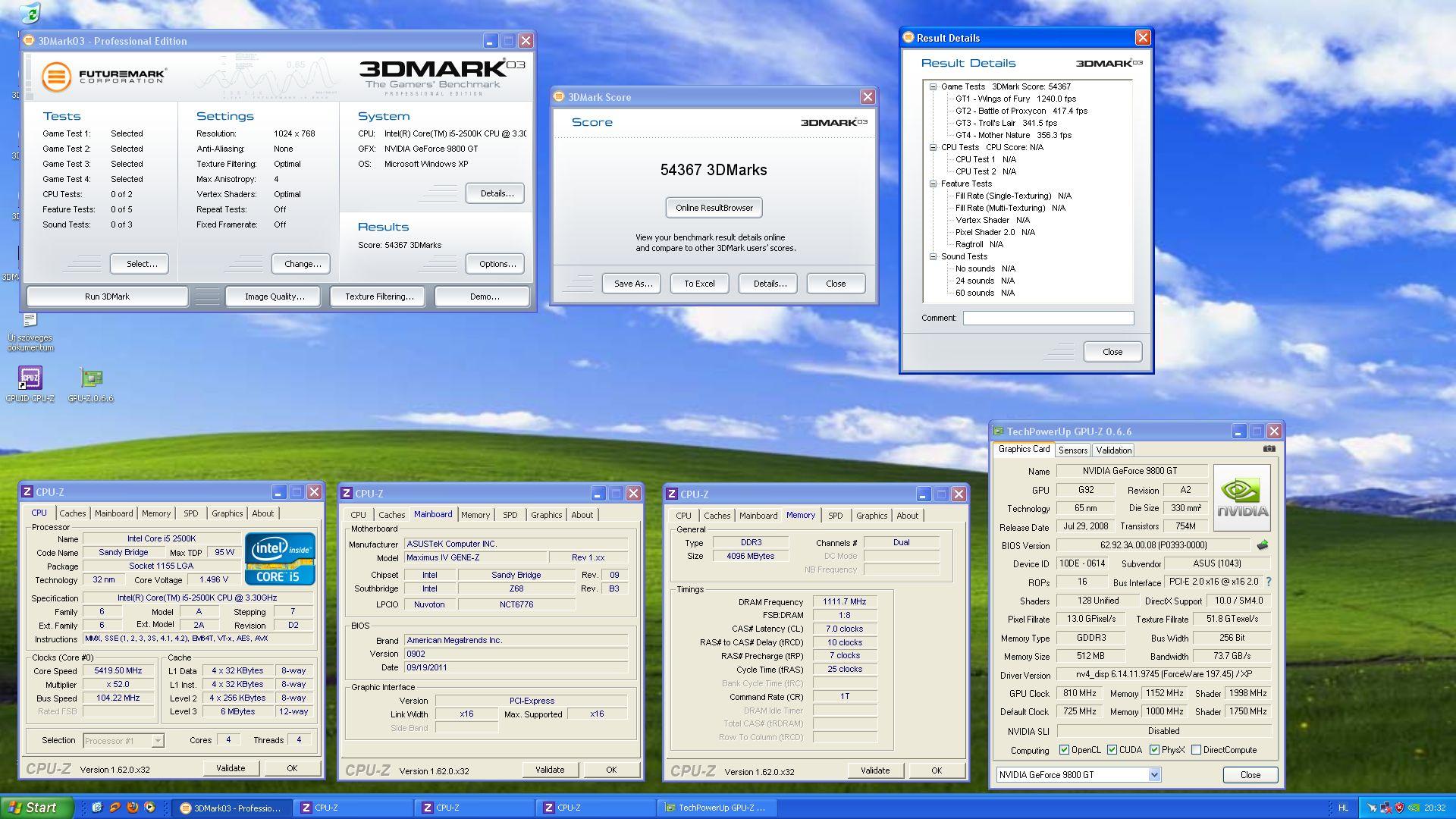This screenshot has width=1456, height=819.
Task: Click Close button in GPU-Z window
Action: 1250,775
